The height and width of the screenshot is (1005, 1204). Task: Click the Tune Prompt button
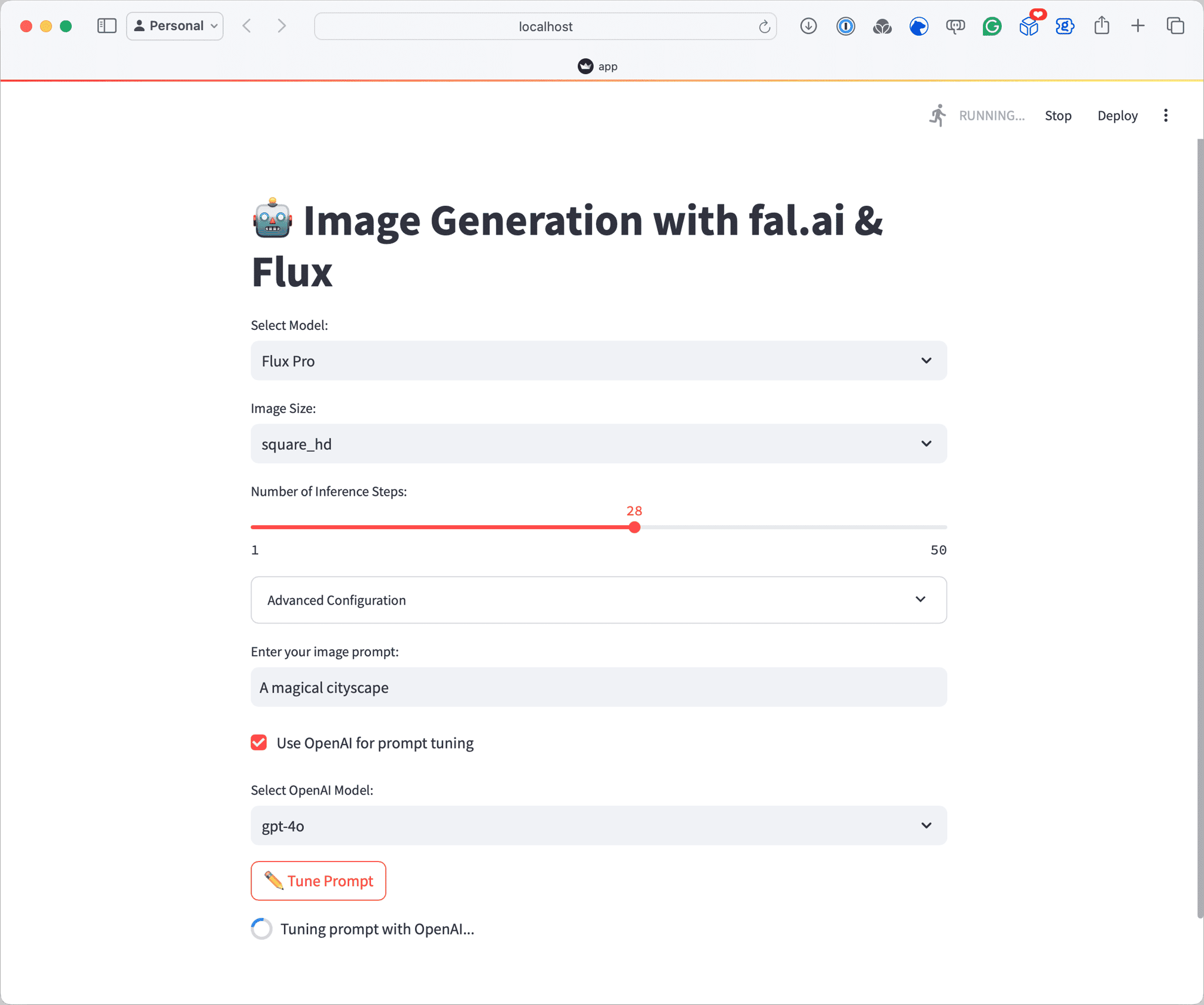318,881
